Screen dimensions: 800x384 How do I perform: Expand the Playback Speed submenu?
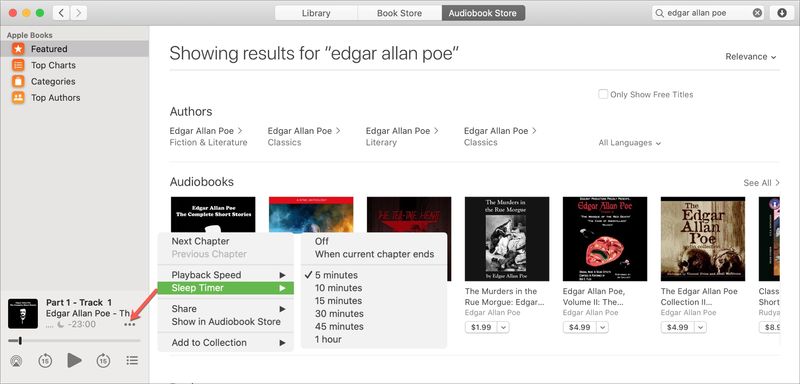coord(226,275)
